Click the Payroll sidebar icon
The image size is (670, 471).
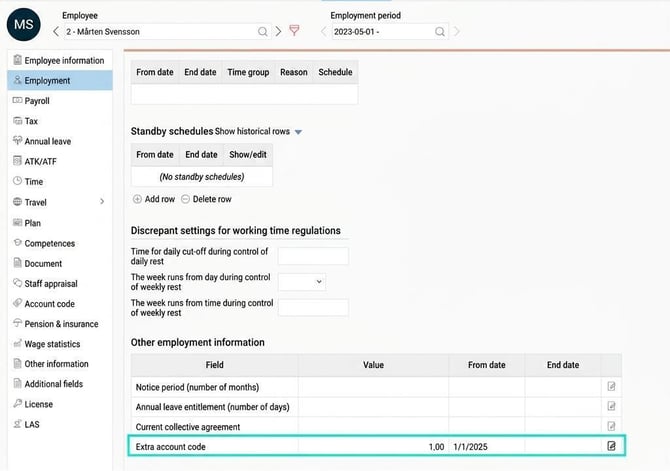click(x=17, y=100)
